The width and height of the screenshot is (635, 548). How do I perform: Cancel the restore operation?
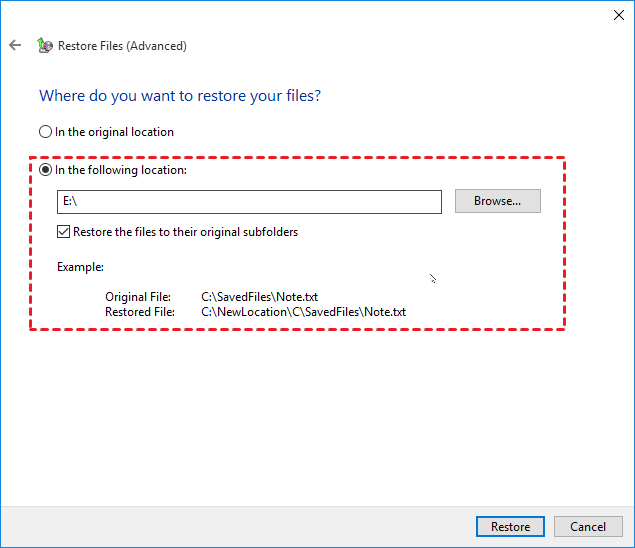pyautogui.click(x=588, y=526)
